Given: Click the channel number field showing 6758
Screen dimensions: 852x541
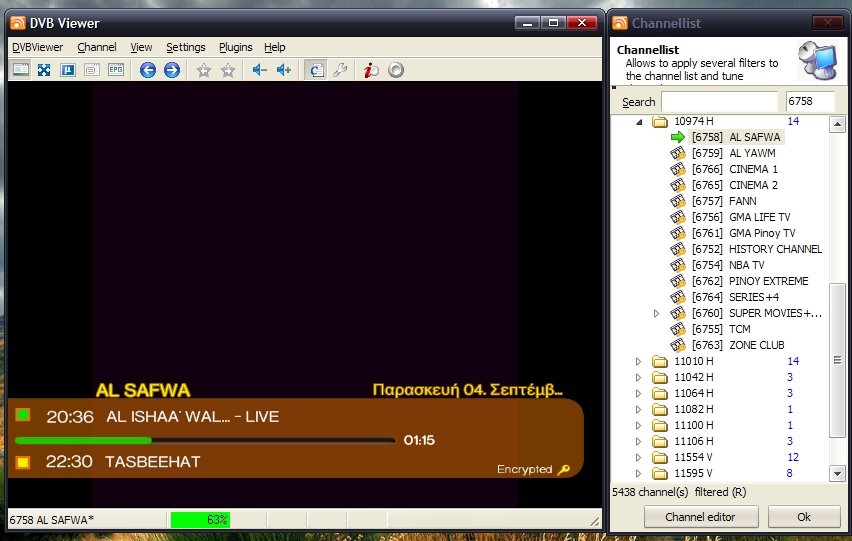Looking at the screenshot, I should (x=810, y=102).
